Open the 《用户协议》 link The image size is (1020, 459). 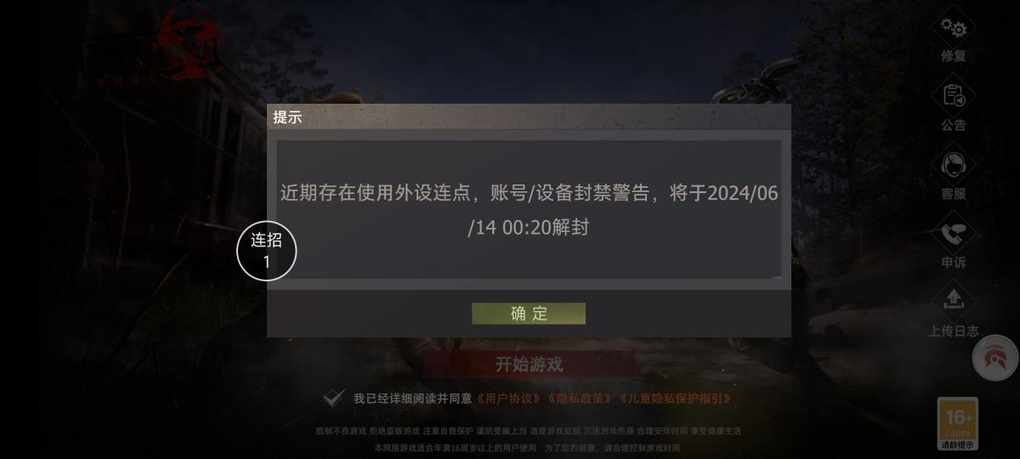508,398
